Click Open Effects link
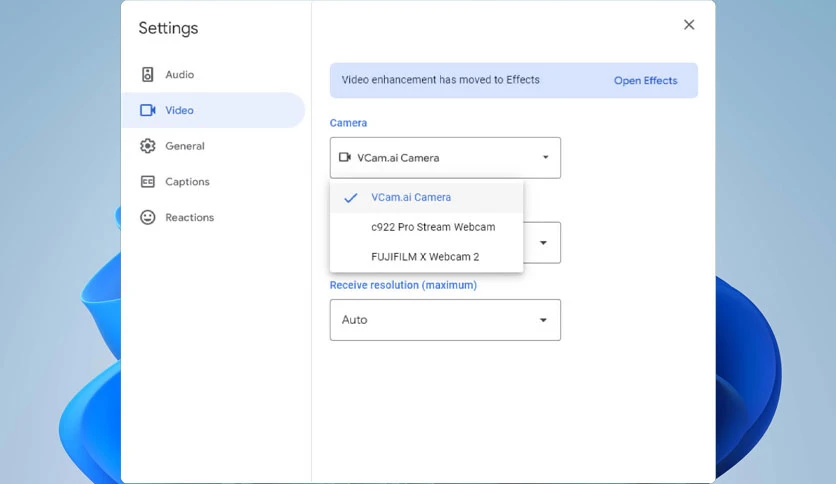Image resolution: width=836 pixels, height=484 pixels. [x=645, y=80]
